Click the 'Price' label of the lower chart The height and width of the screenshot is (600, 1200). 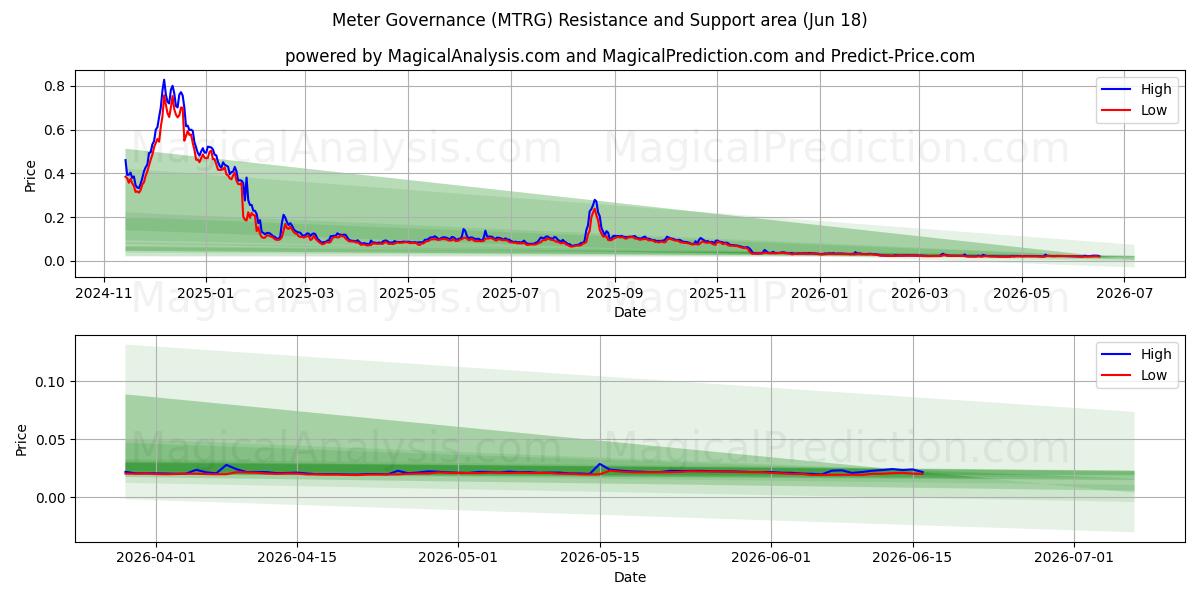tap(22, 440)
